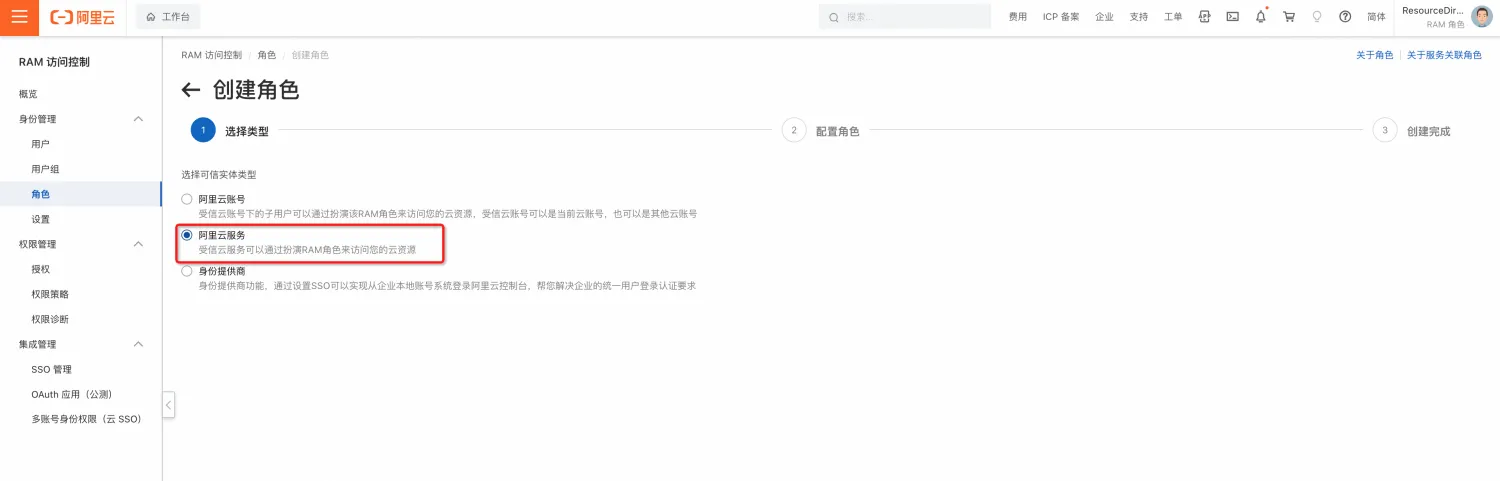Open the ICP 备案 menu
This screenshot has height=481, width=1500.
pyautogui.click(x=1061, y=17)
